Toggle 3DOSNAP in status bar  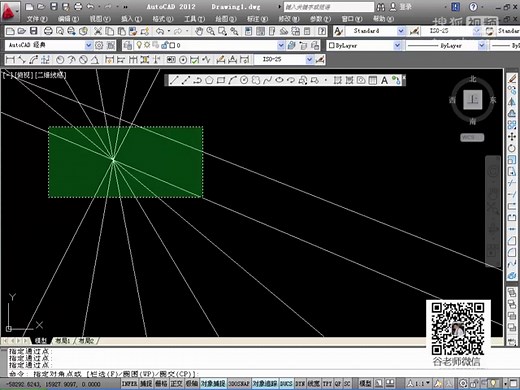[x=239, y=384]
